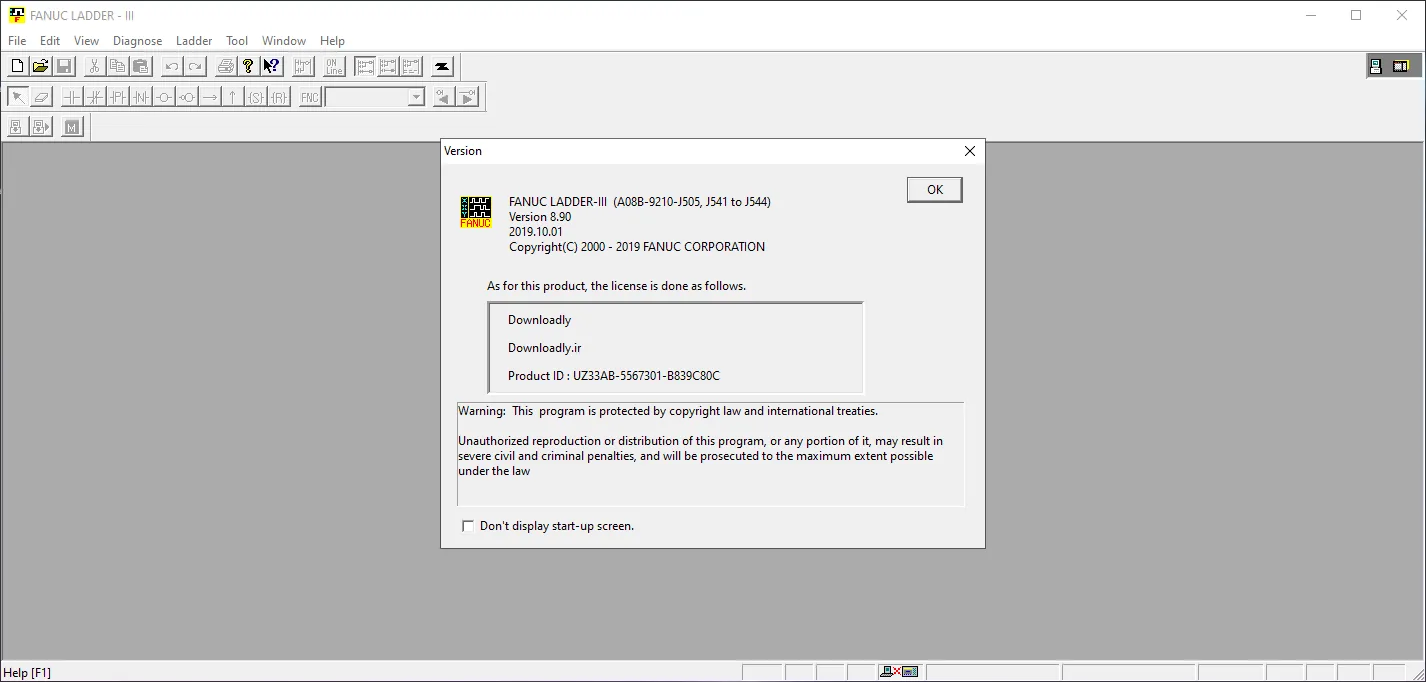The height and width of the screenshot is (682, 1426).
Task: Select the eraser tool
Action: 41,97
